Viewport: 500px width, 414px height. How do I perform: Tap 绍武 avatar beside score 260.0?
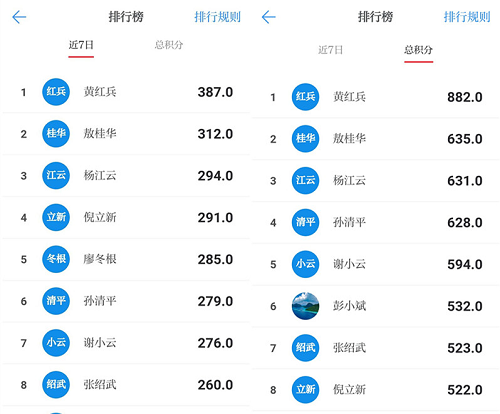(56, 385)
